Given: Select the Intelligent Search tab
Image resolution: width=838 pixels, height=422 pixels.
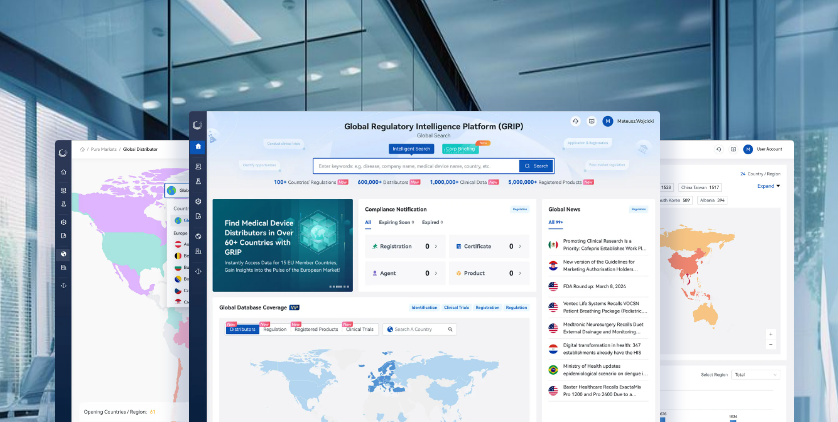Looking at the screenshot, I should tap(411, 149).
